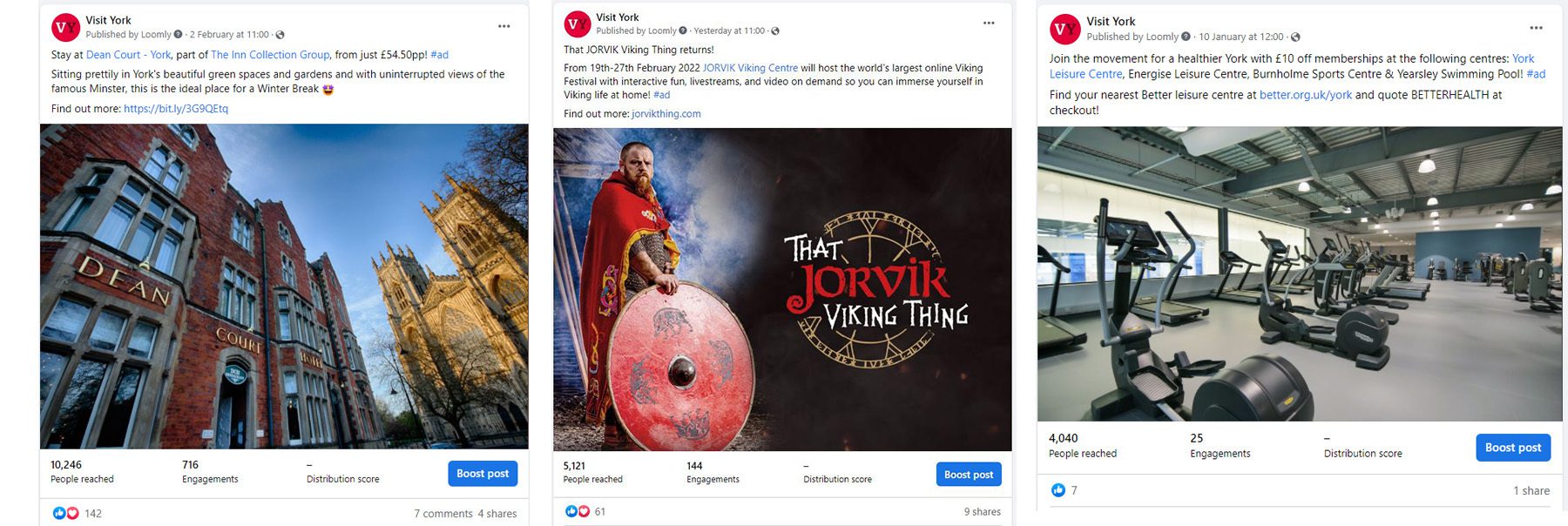Image resolution: width=1568 pixels, height=526 pixels.
Task: Click reaction icons next to 61
Action: (577, 511)
